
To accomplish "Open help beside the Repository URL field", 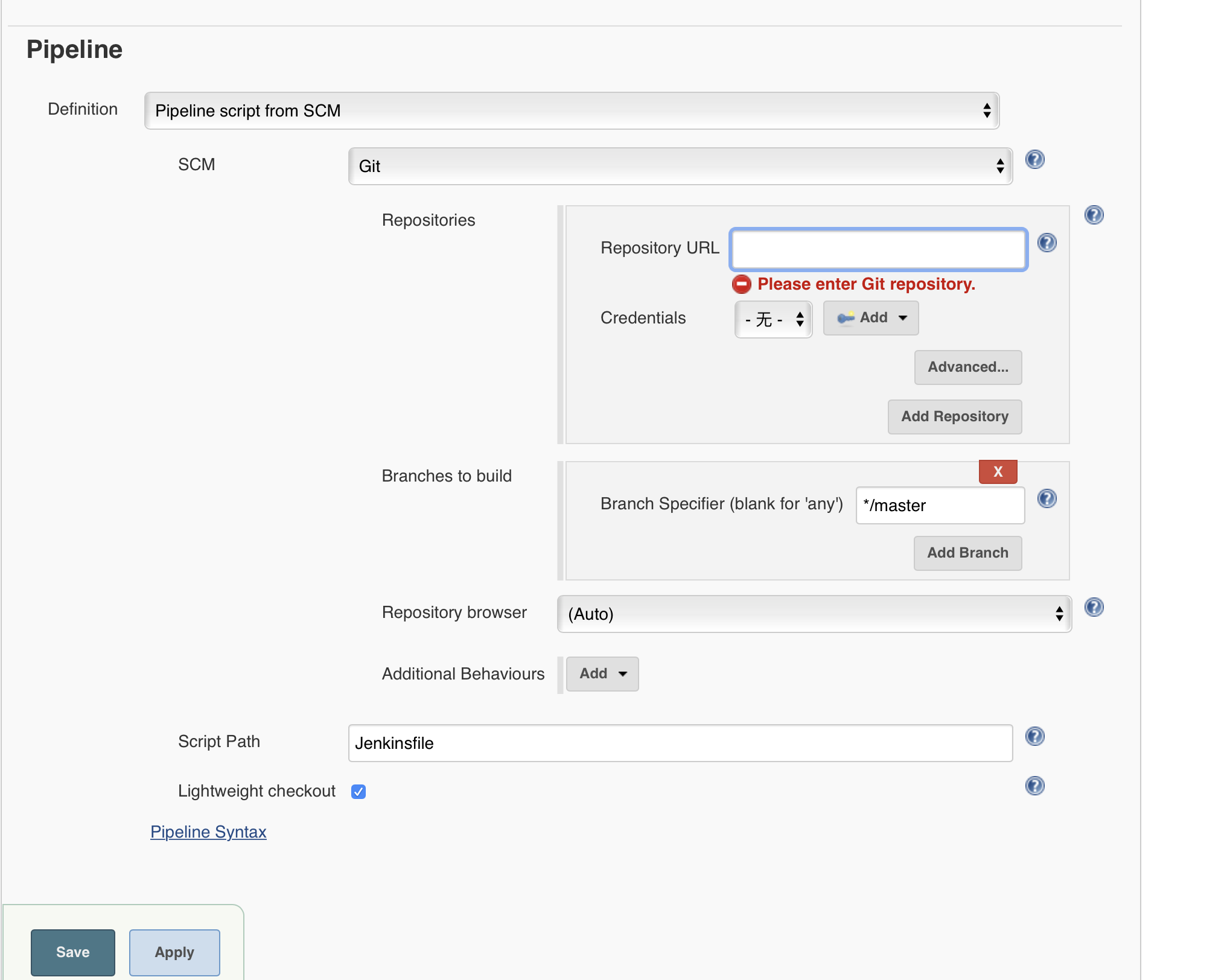I will click(1048, 243).
